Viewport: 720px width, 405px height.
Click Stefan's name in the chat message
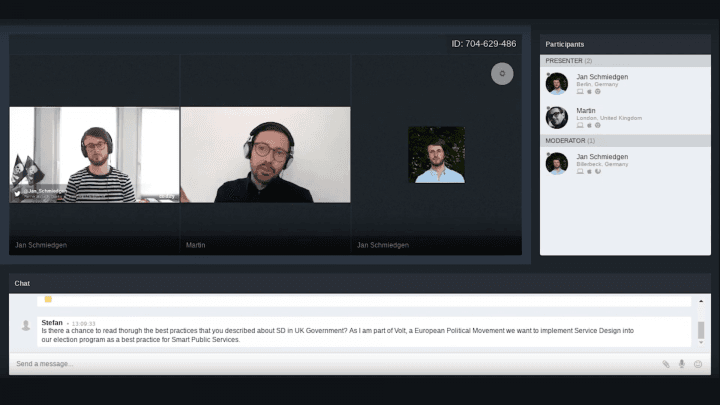(52, 322)
